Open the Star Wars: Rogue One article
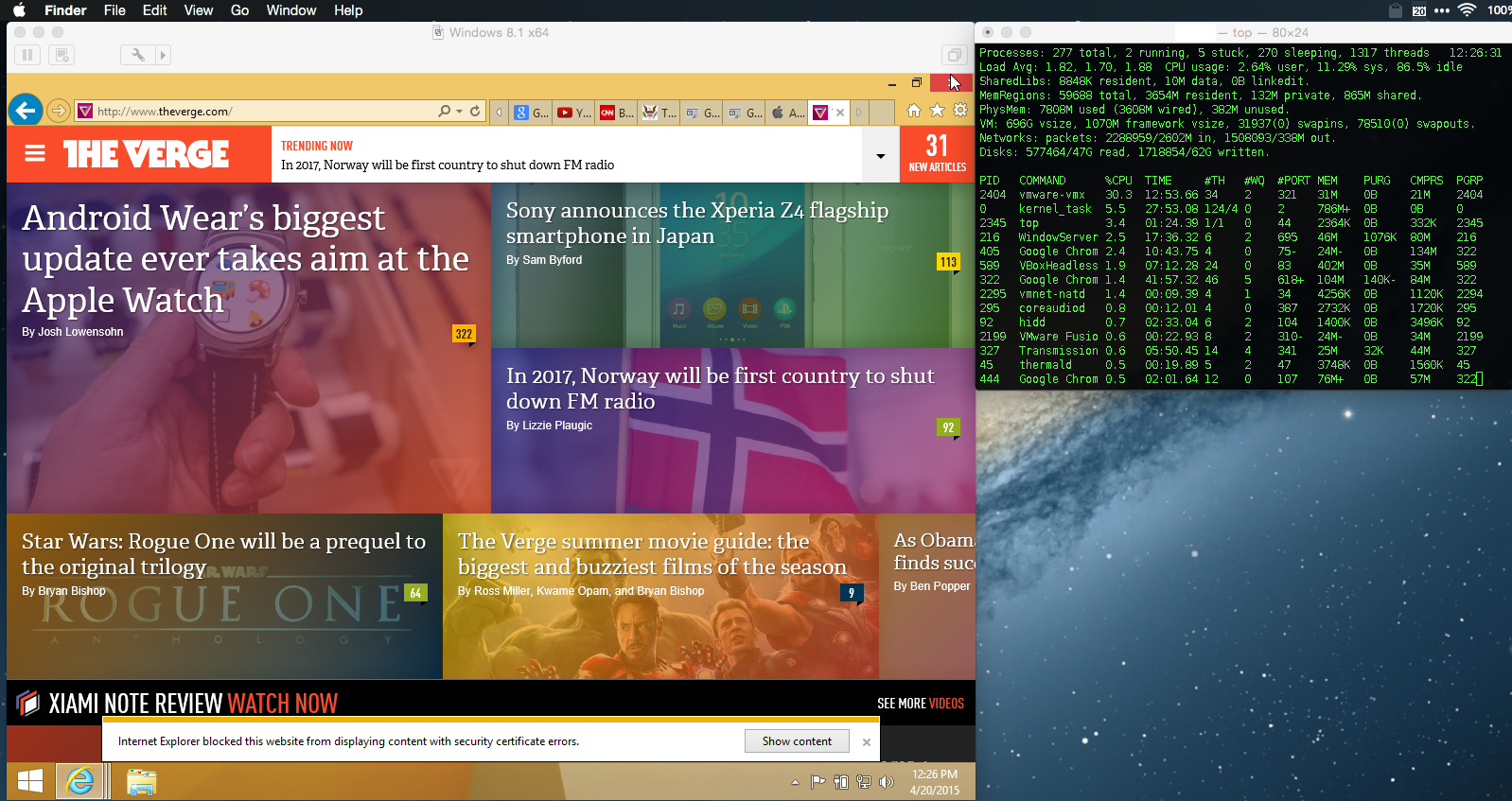1512x801 pixels. click(223, 554)
